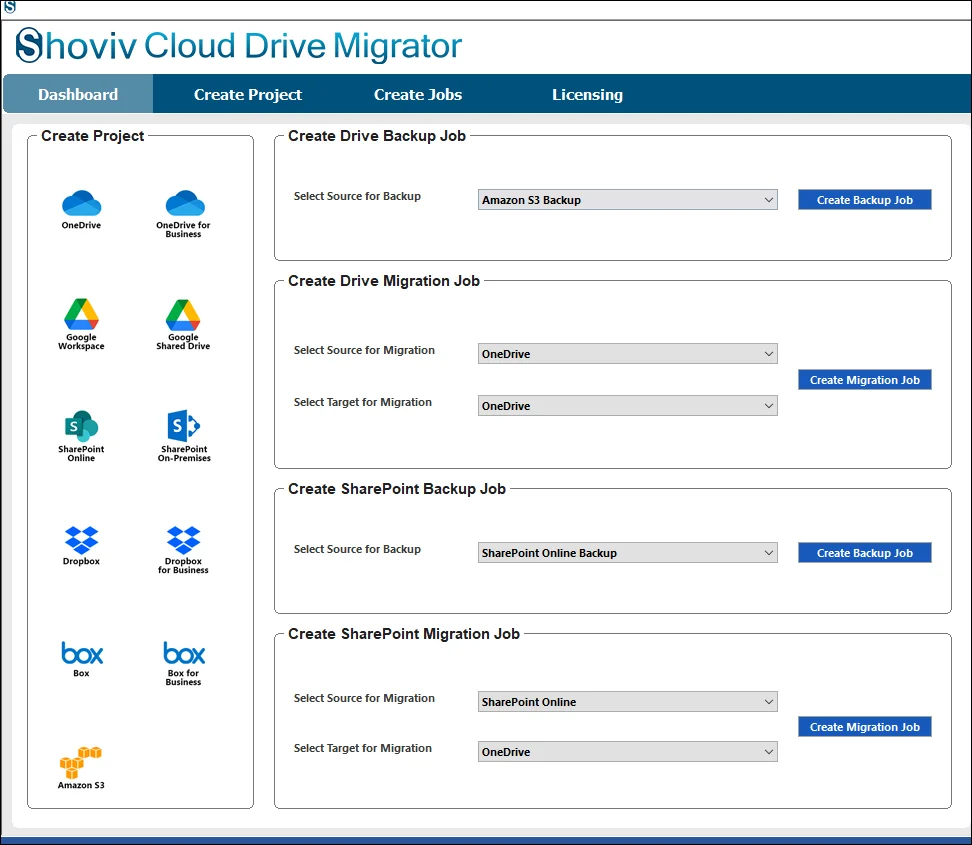Click the Google Shared Drive icon

pyautogui.click(x=183, y=324)
